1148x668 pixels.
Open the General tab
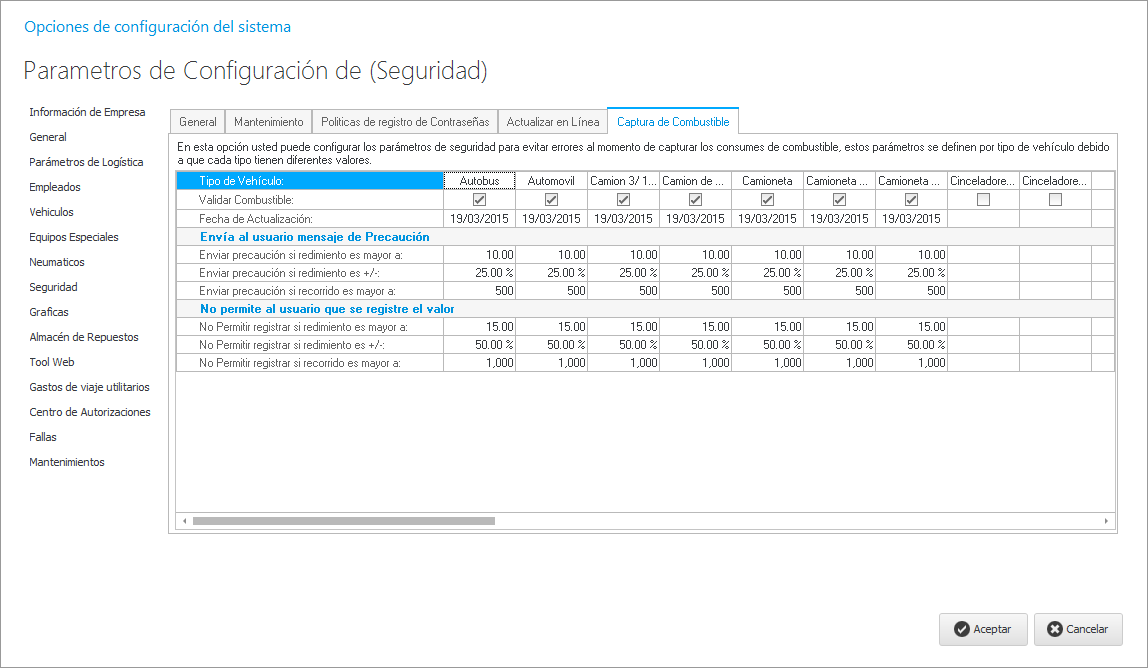[x=197, y=122]
